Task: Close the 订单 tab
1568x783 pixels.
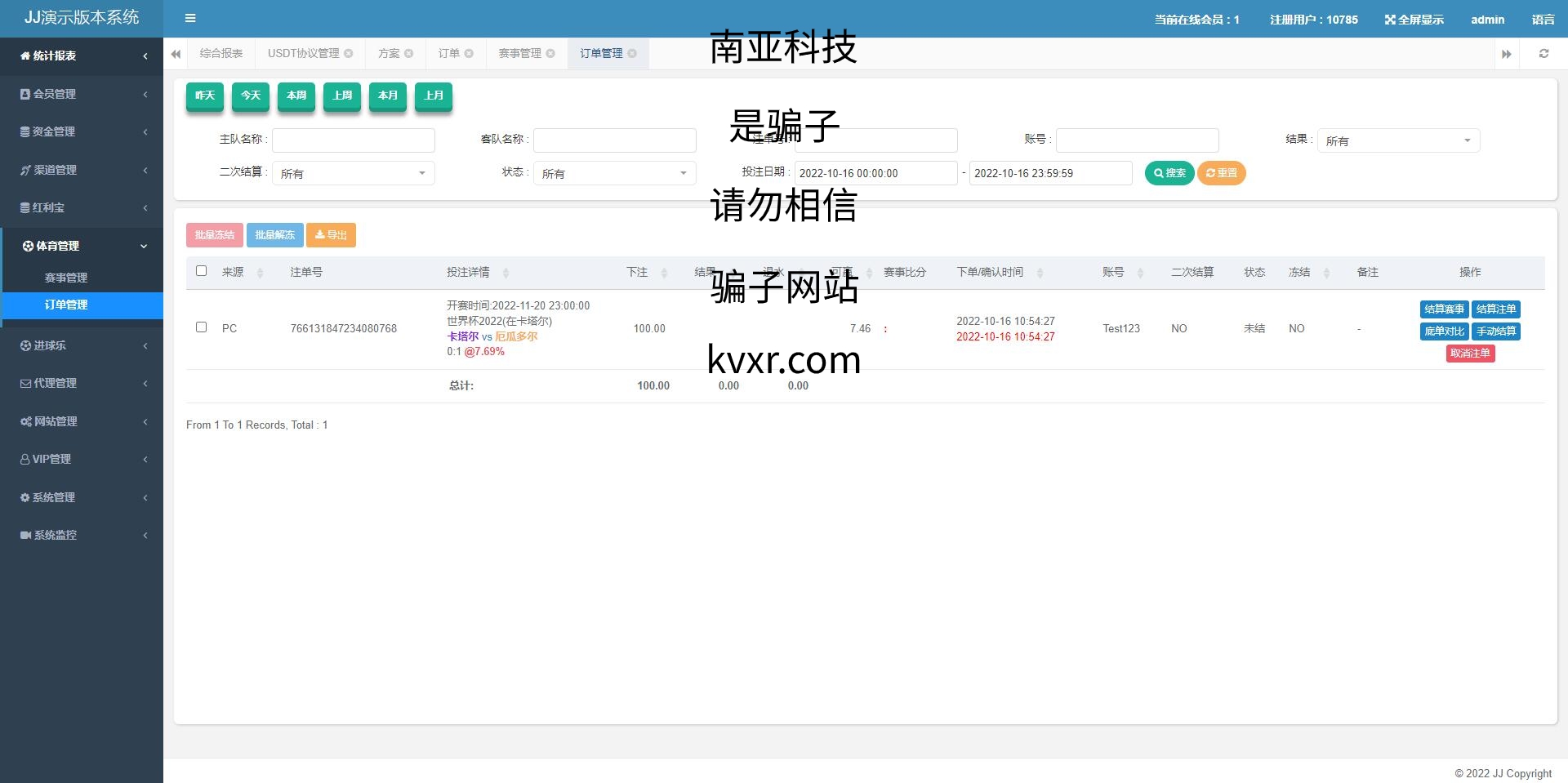Action: pos(469,54)
